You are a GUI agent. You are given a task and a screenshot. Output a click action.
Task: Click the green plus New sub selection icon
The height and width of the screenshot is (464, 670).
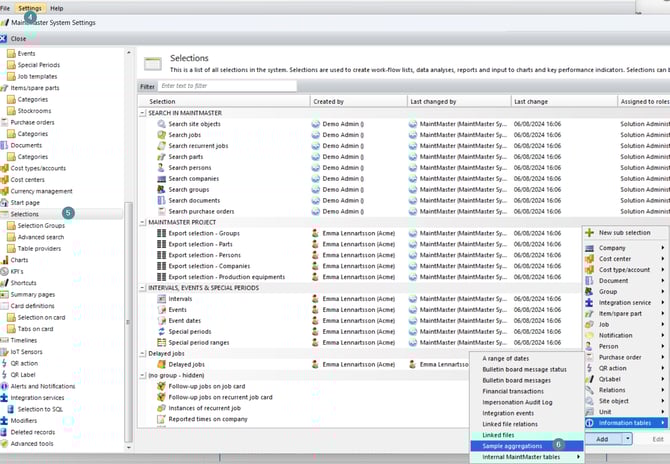(x=589, y=232)
